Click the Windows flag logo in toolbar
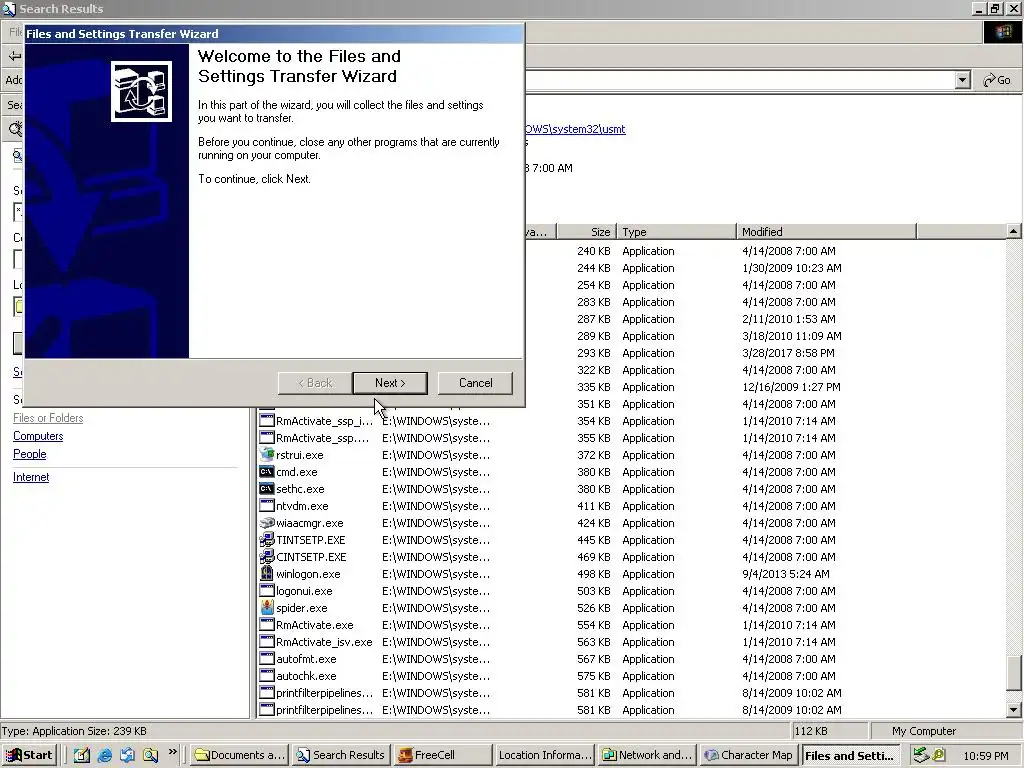The height and width of the screenshot is (768, 1024). point(1002,33)
